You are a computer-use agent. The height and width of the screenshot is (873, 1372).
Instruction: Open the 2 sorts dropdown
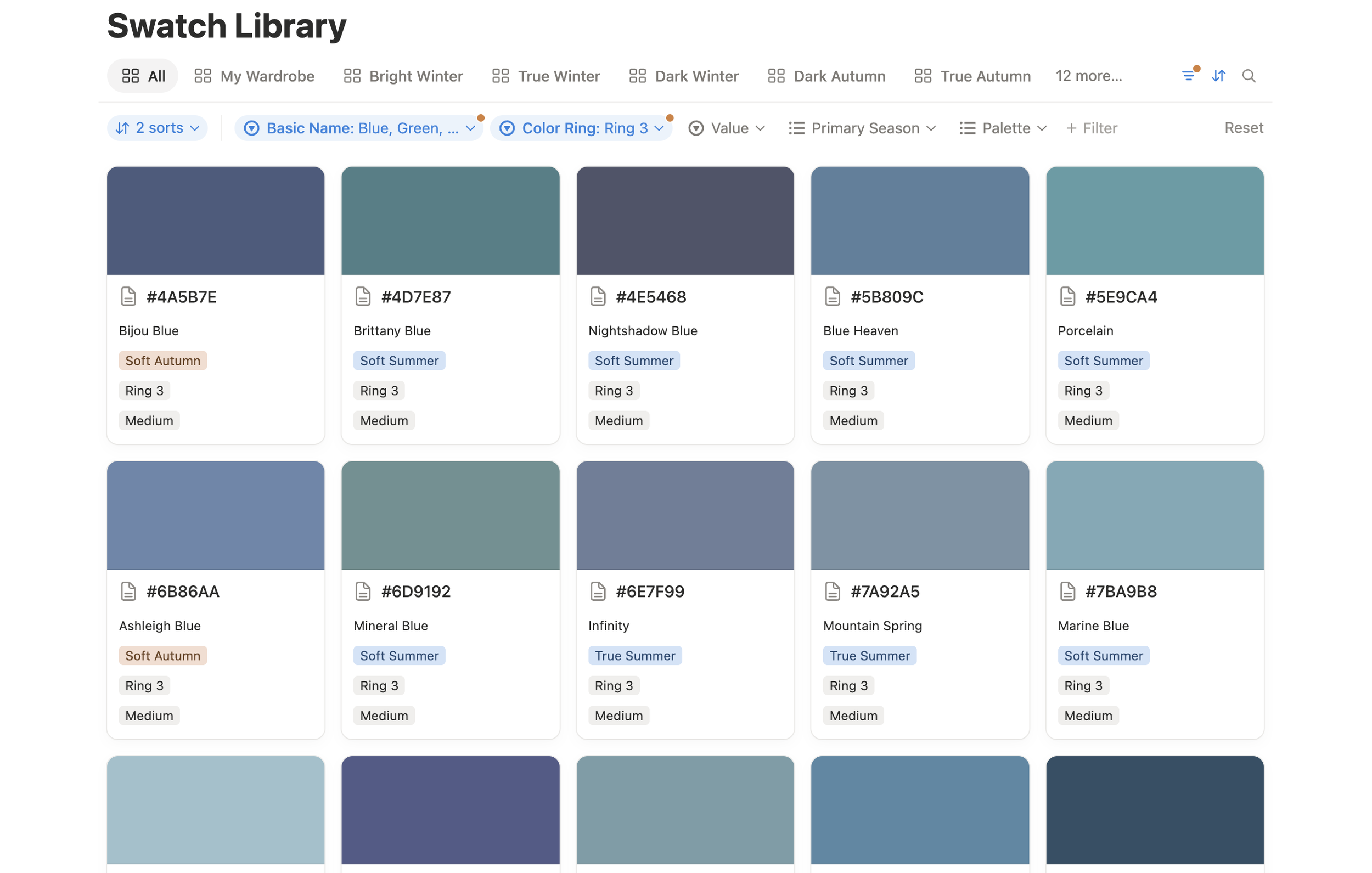pos(158,128)
